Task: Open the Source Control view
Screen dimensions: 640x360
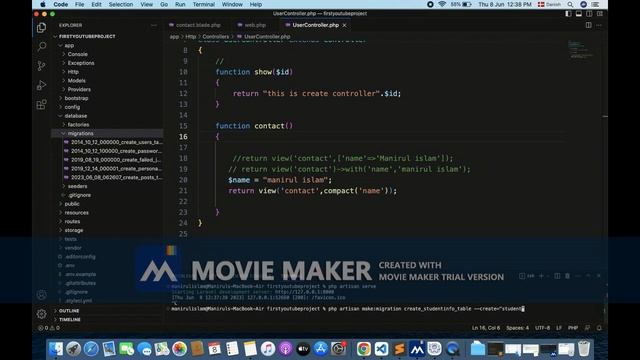Action: pos(41,66)
